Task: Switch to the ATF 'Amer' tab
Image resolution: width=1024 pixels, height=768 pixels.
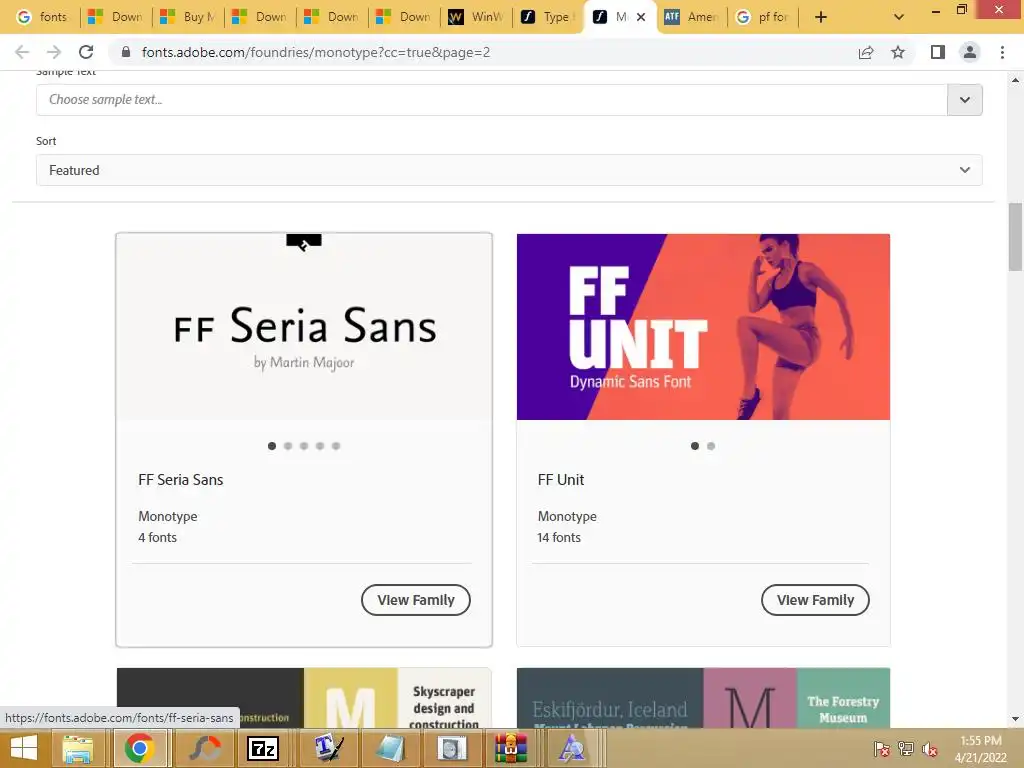Action: [x=692, y=17]
